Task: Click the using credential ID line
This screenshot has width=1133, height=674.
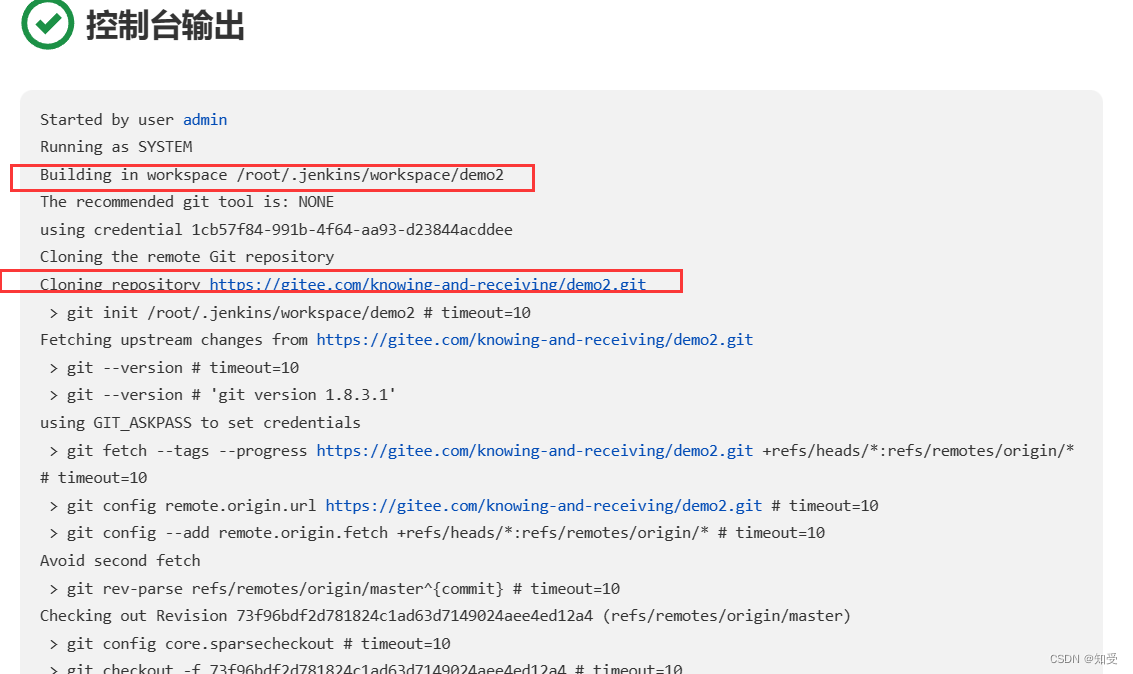Action: [x=276, y=230]
